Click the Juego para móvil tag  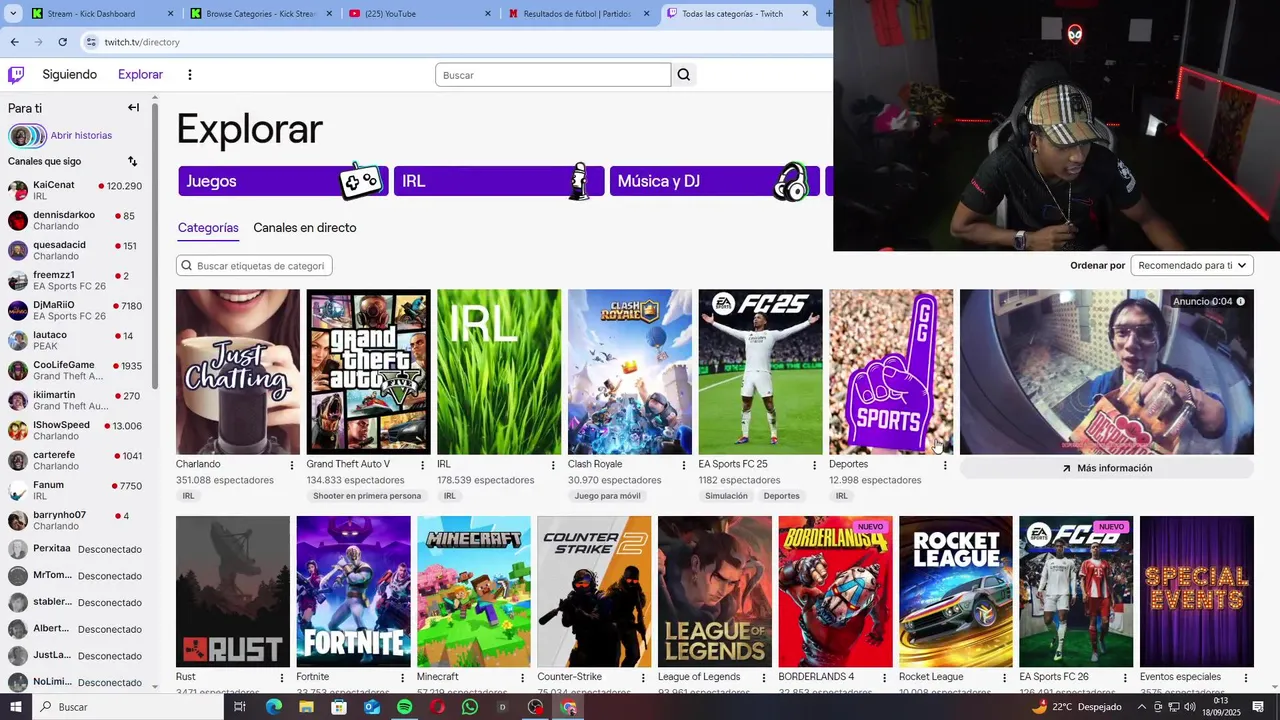[x=608, y=496]
